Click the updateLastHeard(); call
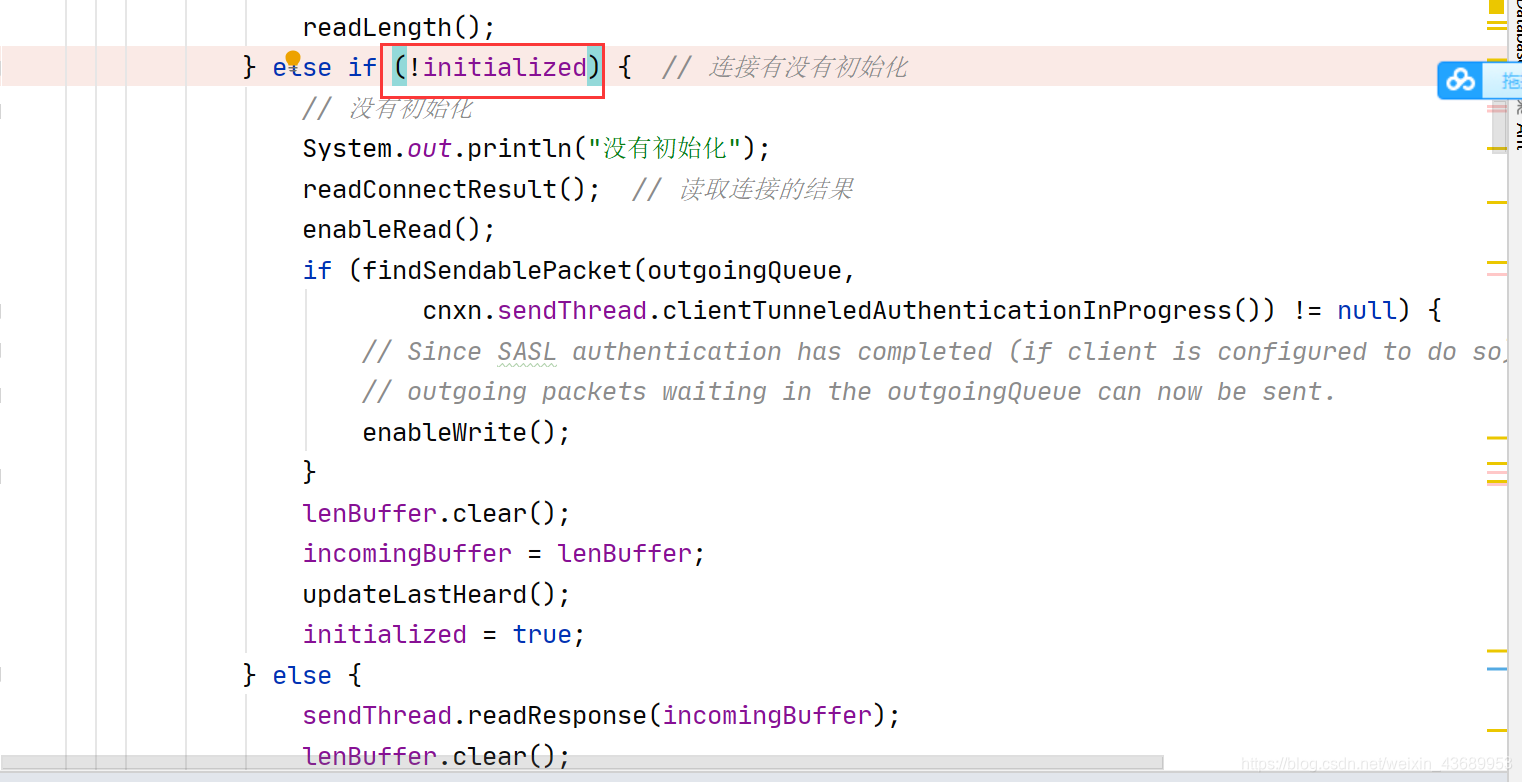 [436, 595]
